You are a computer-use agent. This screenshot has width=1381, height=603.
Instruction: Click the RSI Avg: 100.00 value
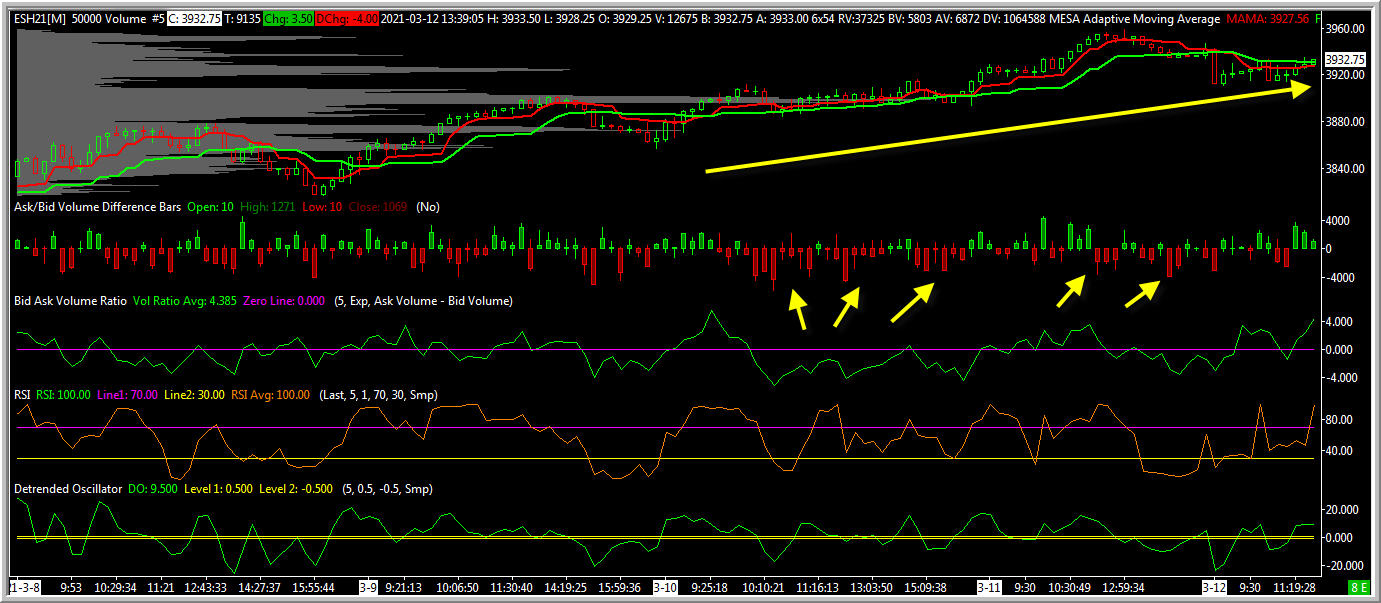pos(270,395)
